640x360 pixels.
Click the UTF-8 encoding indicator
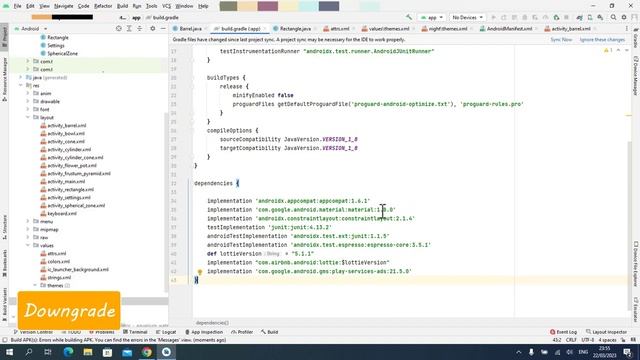(x=588, y=340)
